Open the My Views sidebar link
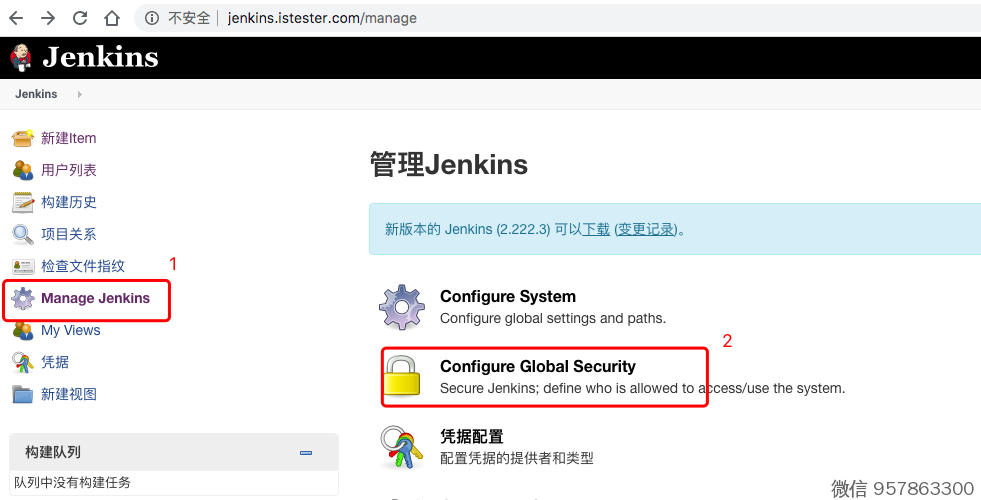Screen dimensions: 981x500 70,330
